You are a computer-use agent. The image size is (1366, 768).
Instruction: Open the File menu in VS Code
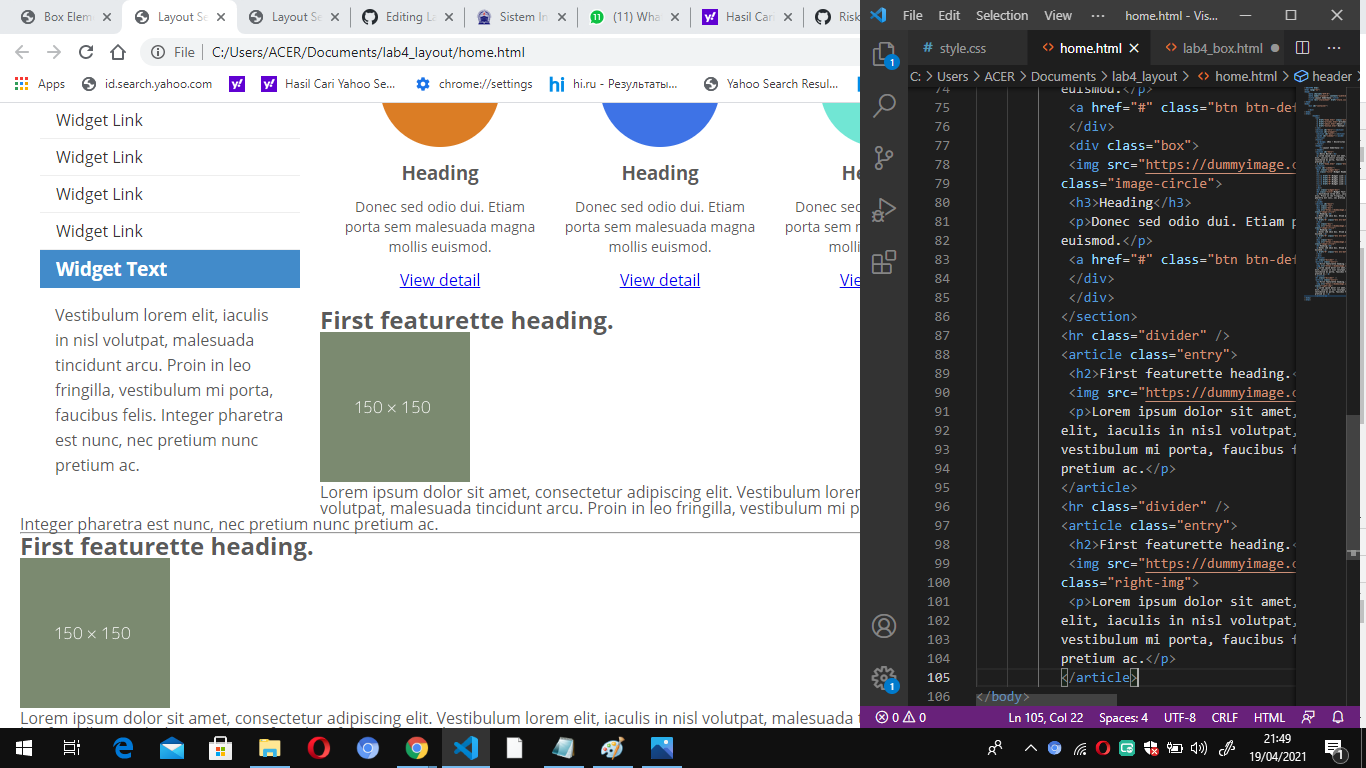(x=911, y=15)
